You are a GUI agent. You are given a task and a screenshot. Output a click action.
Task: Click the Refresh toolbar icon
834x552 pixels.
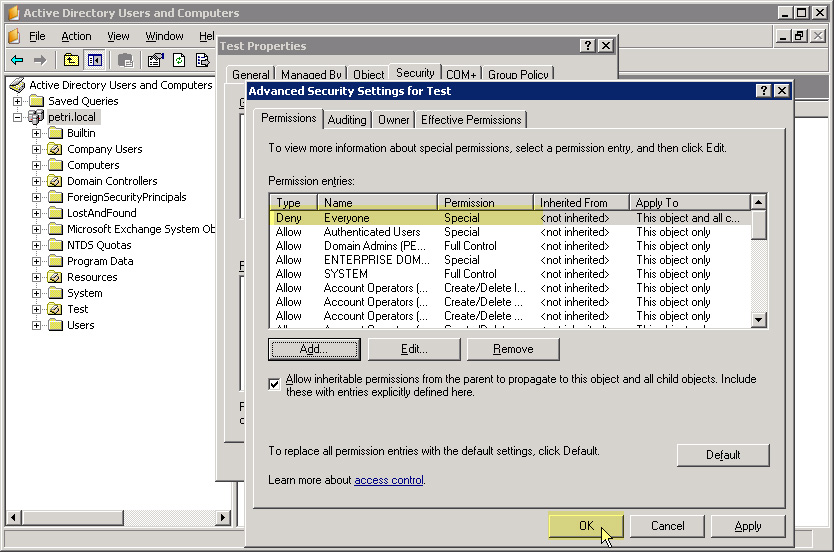(x=179, y=60)
